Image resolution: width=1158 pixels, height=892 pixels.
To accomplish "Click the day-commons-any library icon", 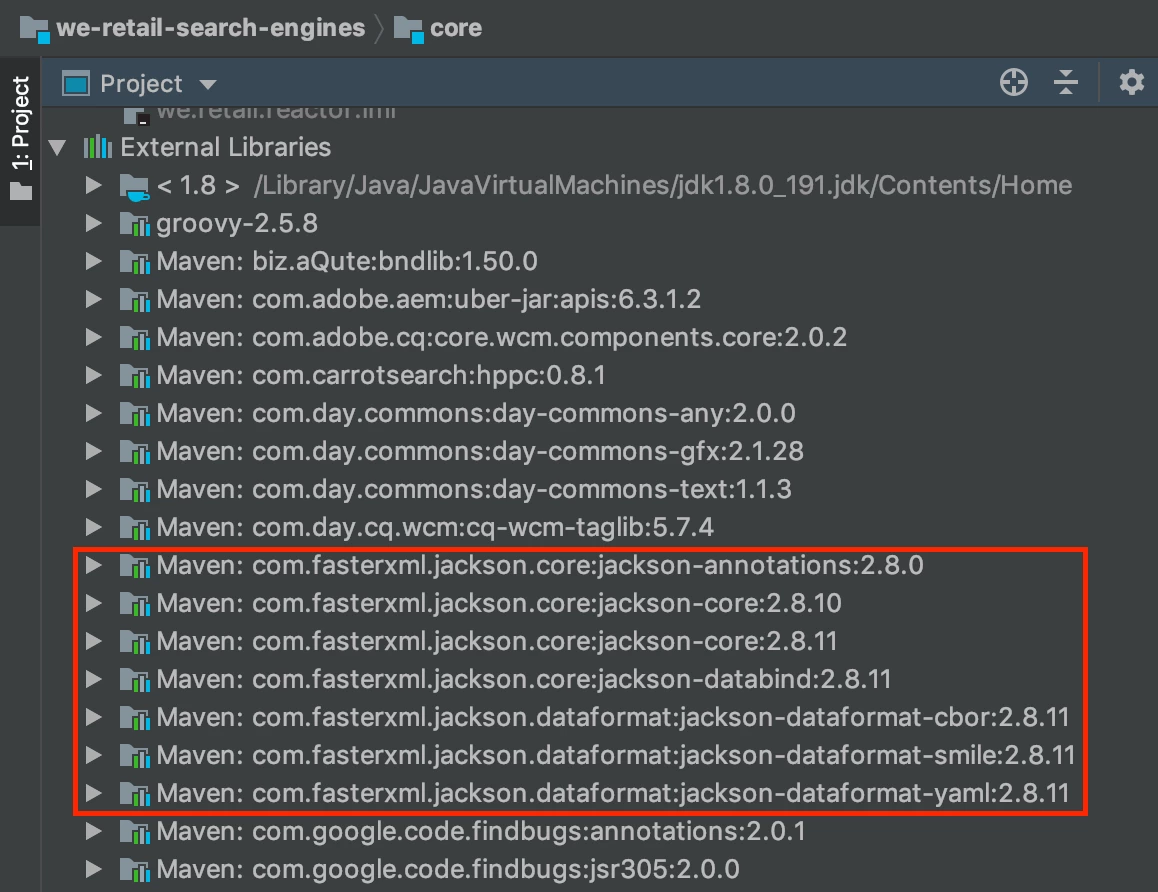I will pyautogui.click(x=134, y=414).
